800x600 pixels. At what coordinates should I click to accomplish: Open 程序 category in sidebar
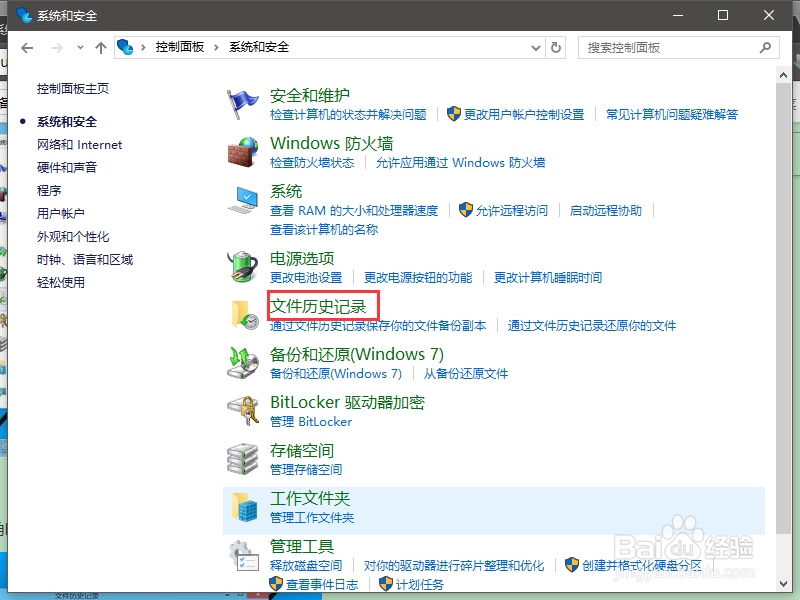(49, 190)
